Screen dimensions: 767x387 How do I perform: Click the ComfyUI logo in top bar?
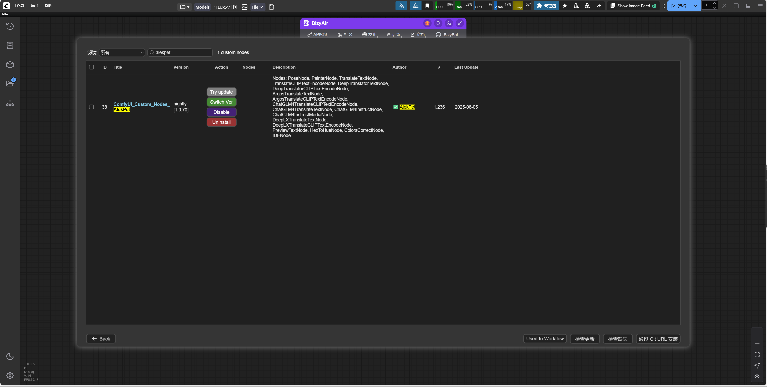click(x=6, y=6)
